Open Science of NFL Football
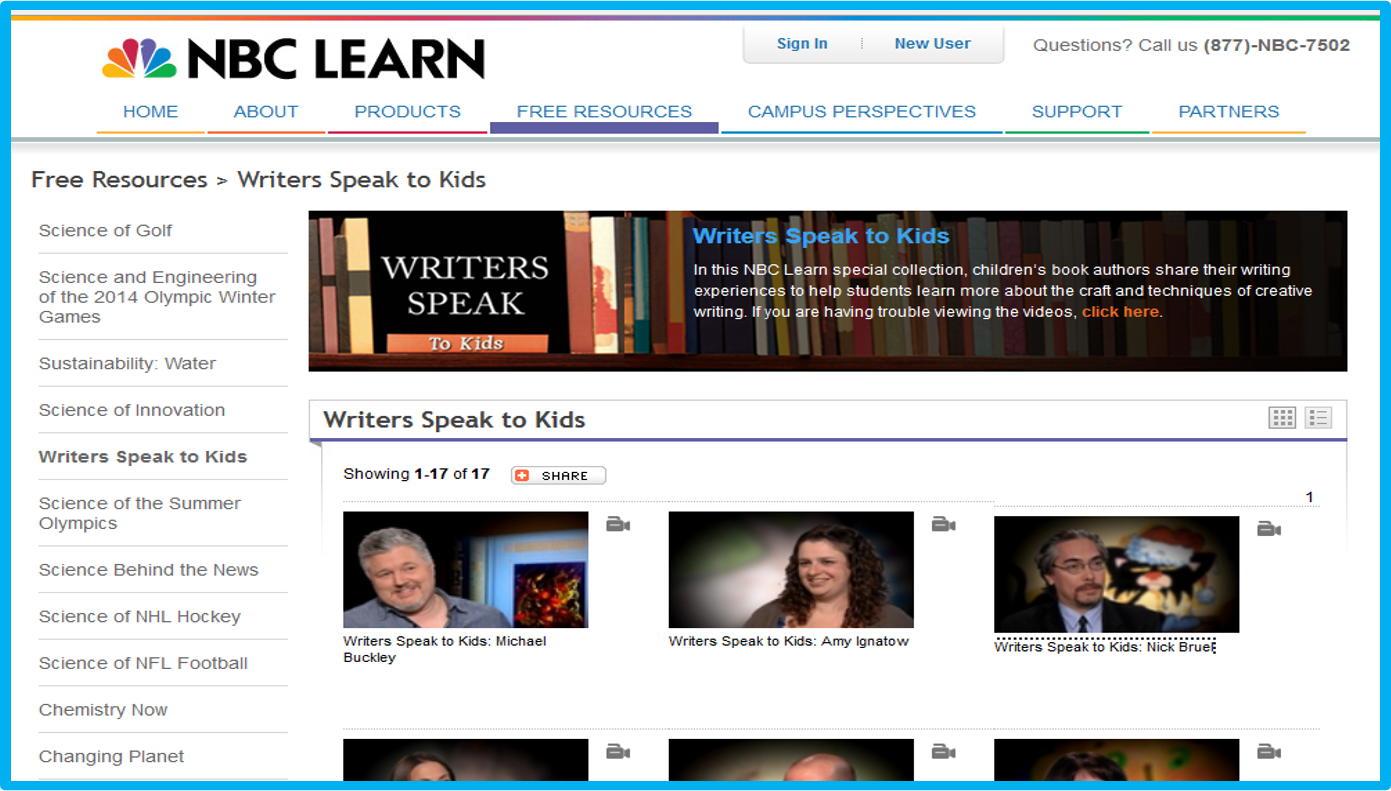Screen dimensions: 1391x791 click(x=143, y=663)
